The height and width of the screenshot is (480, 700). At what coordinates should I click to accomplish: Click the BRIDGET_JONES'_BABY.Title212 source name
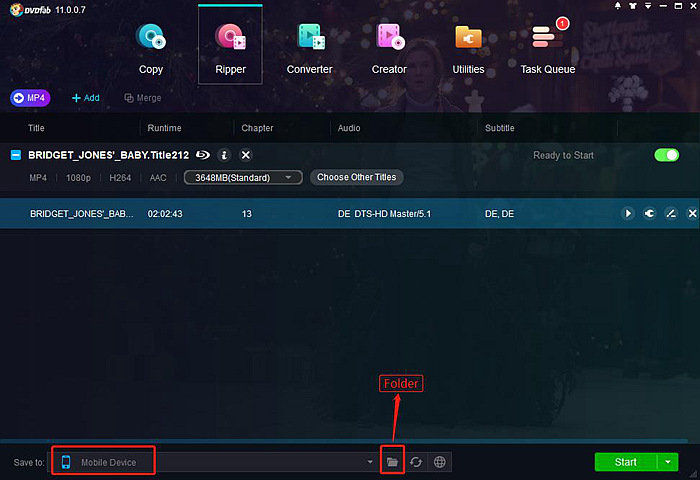(x=108, y=155)
